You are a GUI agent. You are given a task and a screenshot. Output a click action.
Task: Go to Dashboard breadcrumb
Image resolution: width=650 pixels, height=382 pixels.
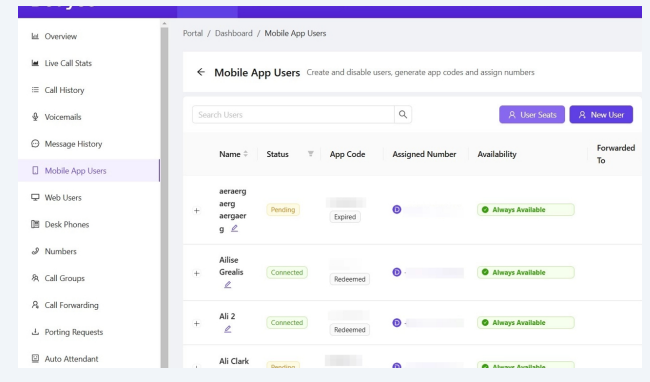click(x=233, y=33)
